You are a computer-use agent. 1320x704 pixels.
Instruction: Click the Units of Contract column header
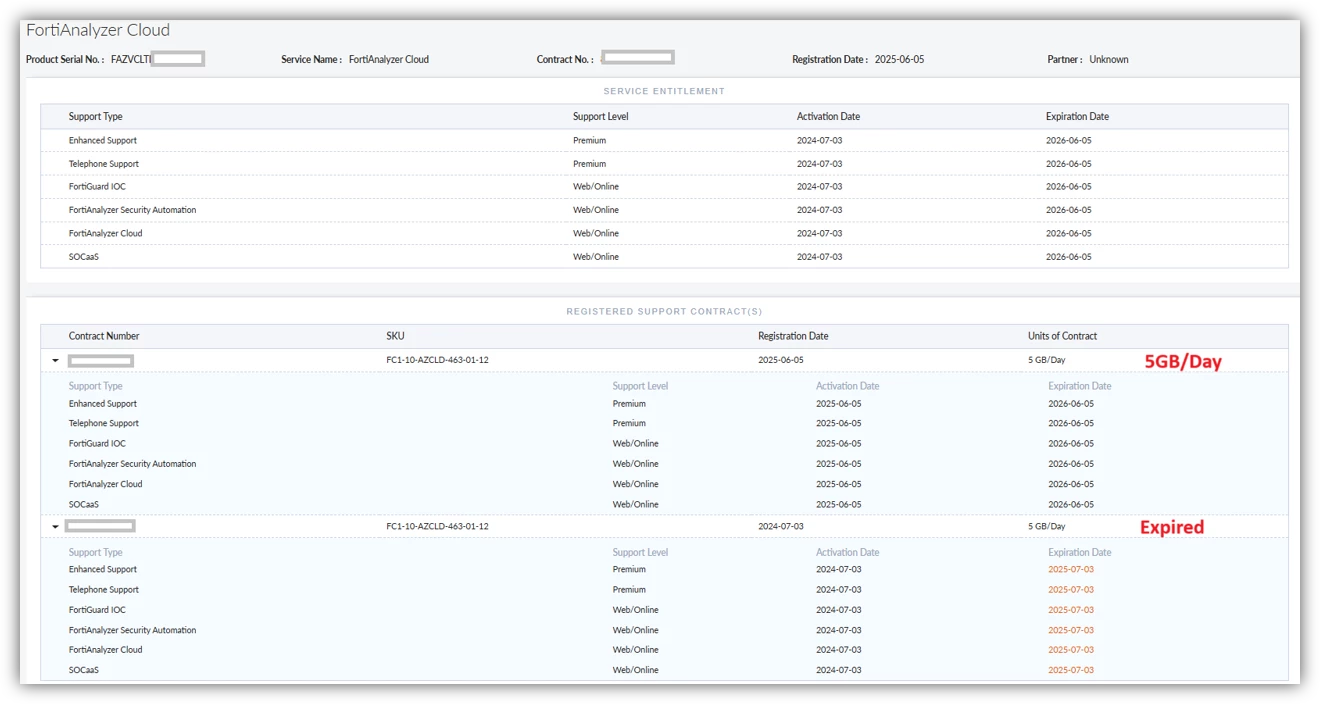pos(1062,336)
